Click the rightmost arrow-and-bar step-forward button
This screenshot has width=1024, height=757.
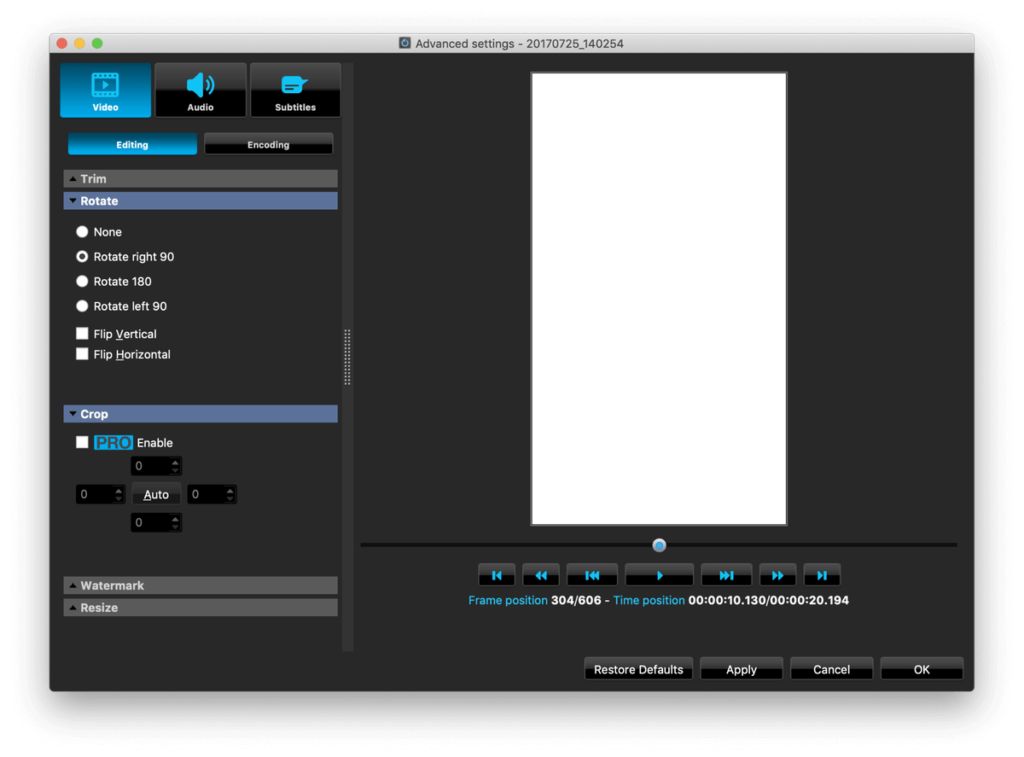pos(822,575)
